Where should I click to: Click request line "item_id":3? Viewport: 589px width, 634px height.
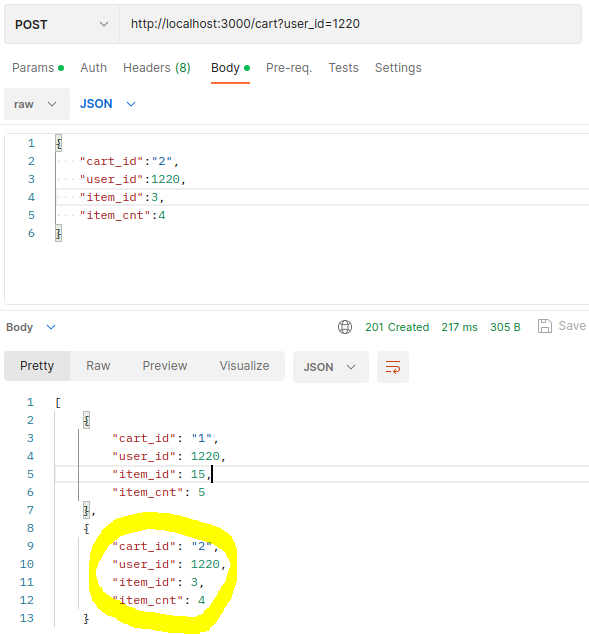(x=122, y=197)
